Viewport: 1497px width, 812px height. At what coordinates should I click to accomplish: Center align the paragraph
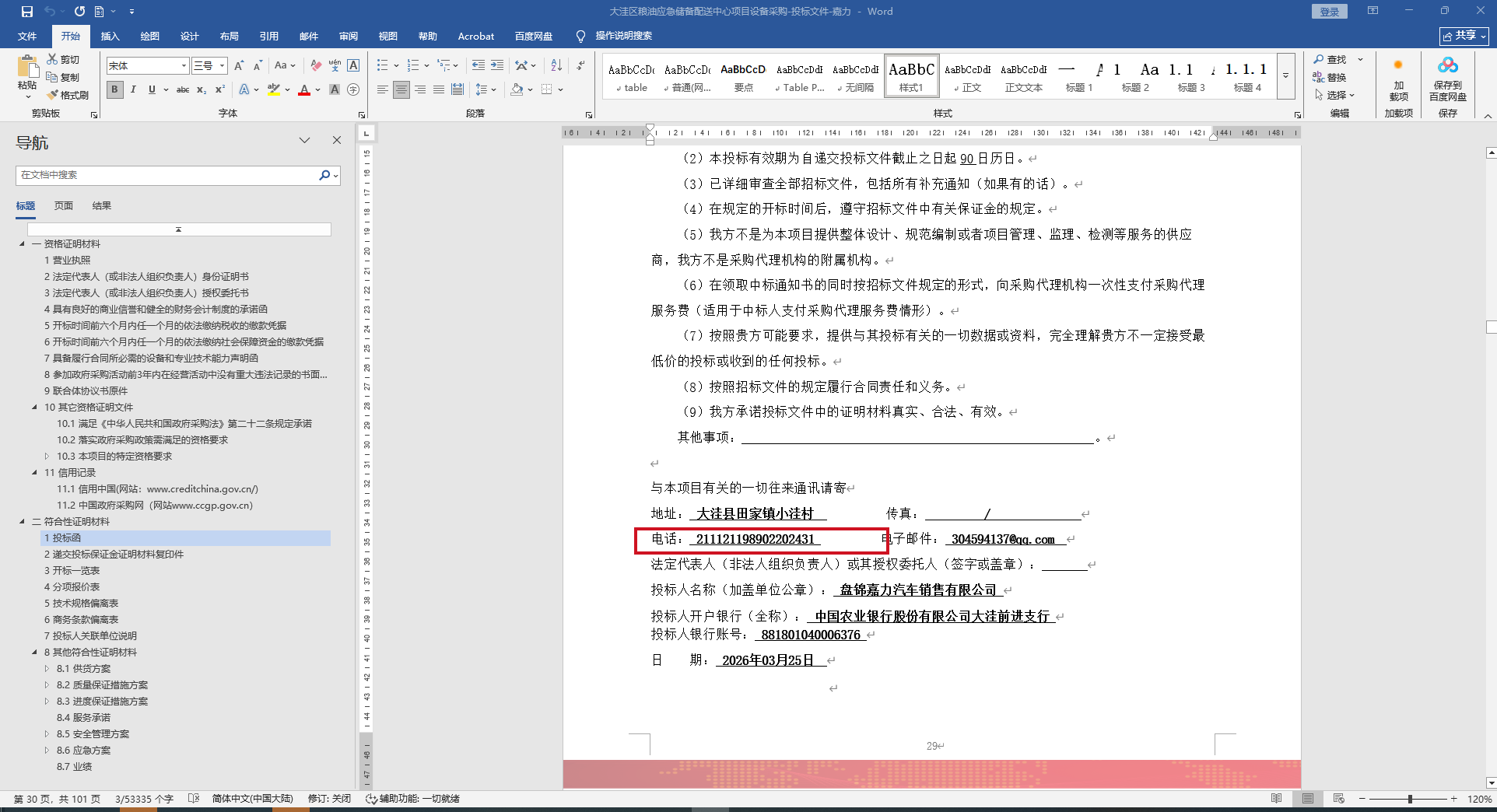coord(401,89)
